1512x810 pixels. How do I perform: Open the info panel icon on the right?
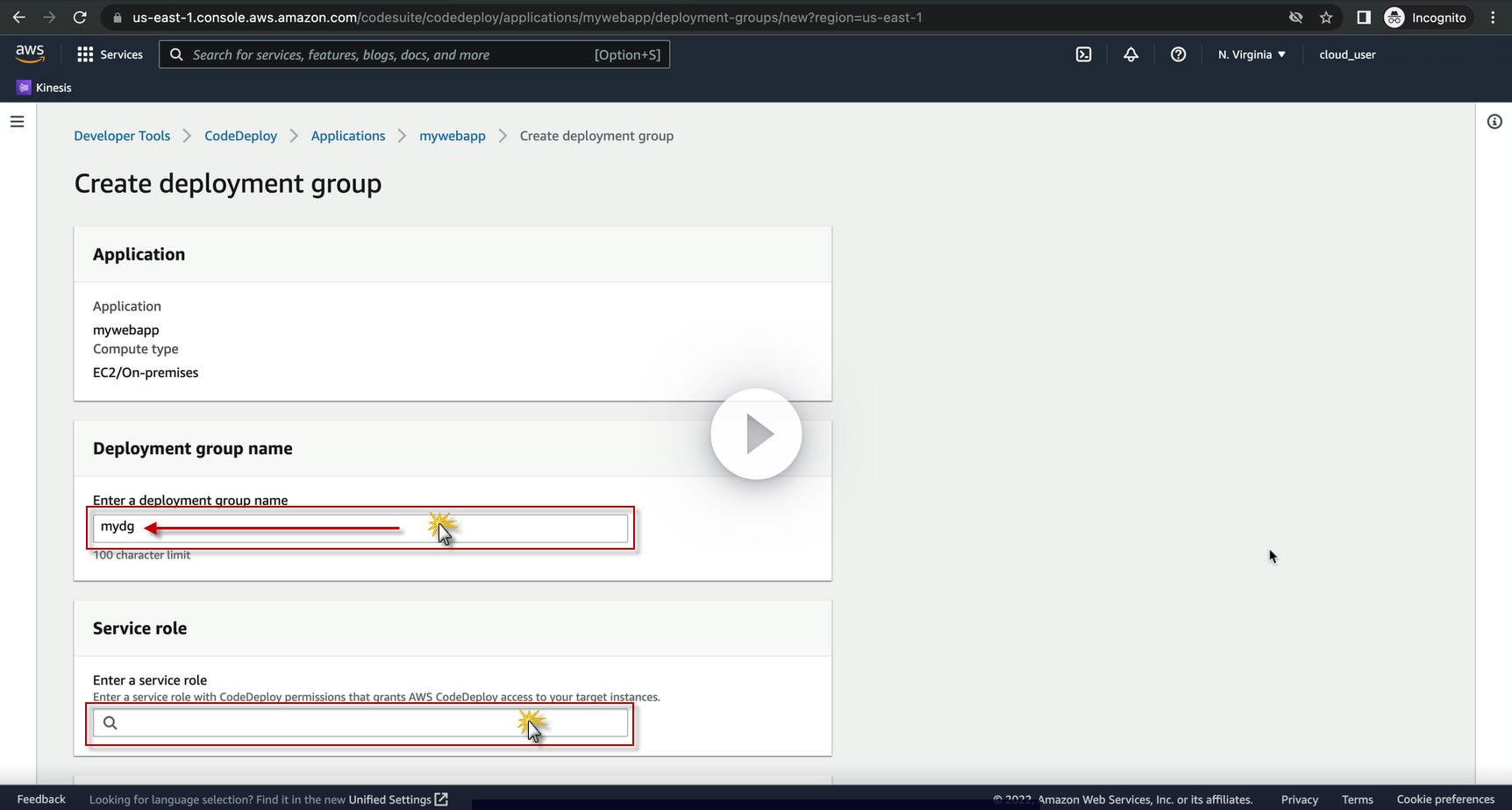(1494, 122)
